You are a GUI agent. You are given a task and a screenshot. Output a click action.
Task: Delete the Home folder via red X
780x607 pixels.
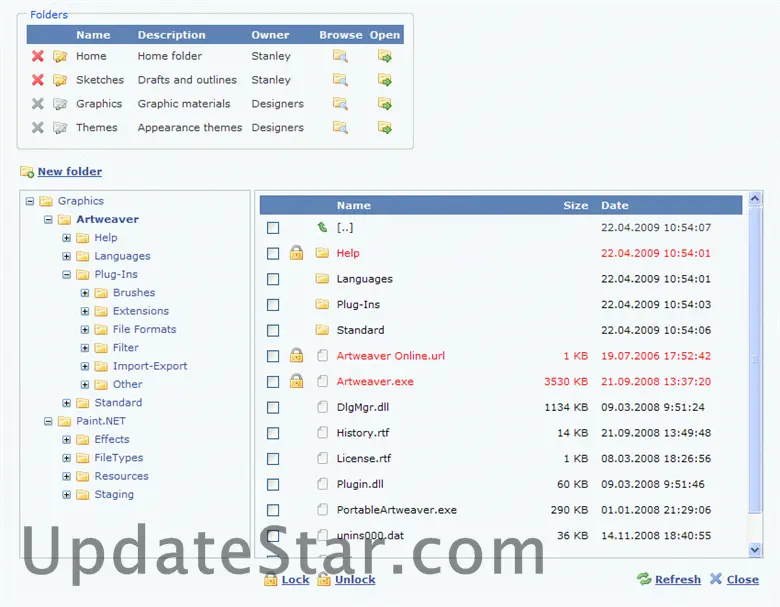[37, 56]
